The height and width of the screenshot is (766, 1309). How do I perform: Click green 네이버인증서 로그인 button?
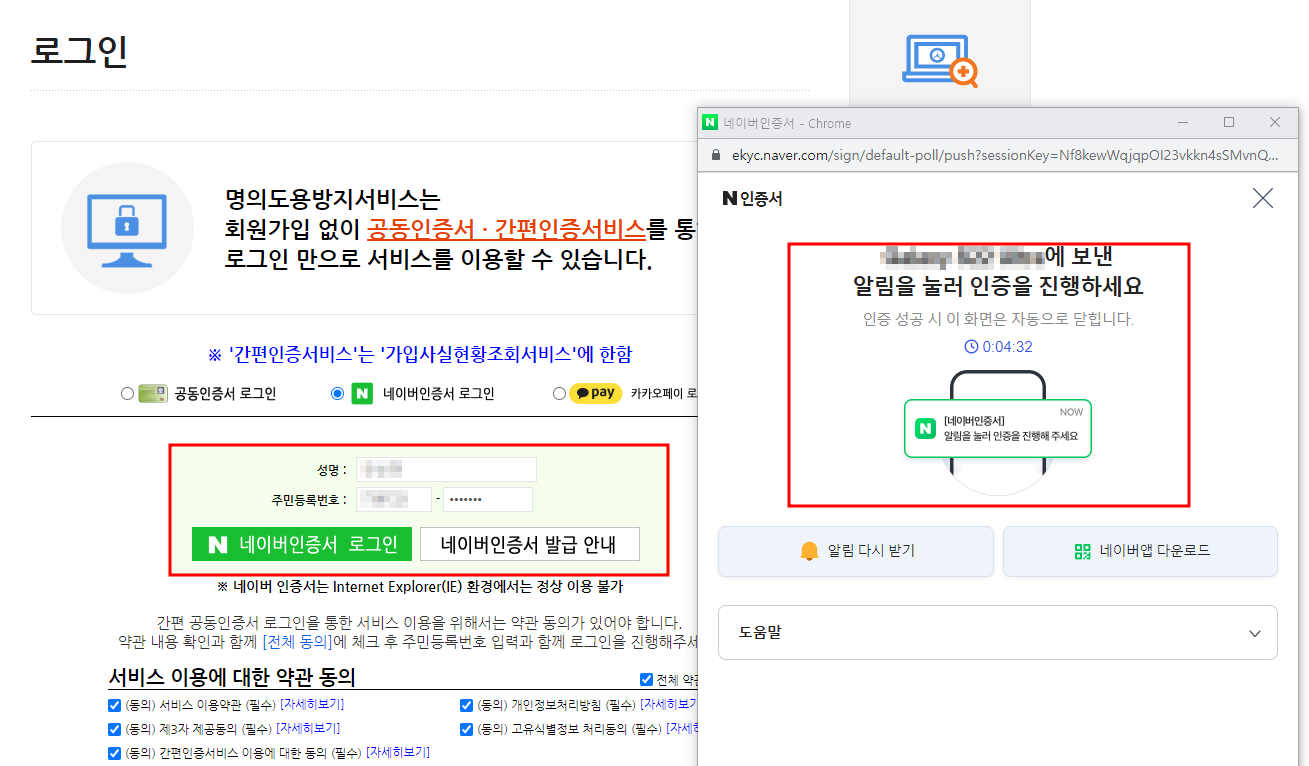pyautogui.click(x=302, y=544)
